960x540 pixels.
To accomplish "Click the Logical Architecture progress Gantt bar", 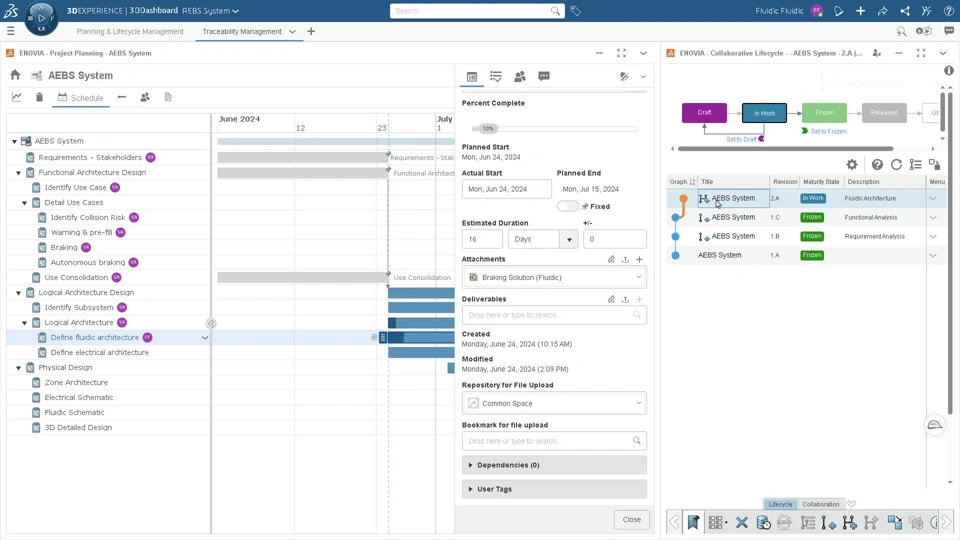I will click(421, 323).
